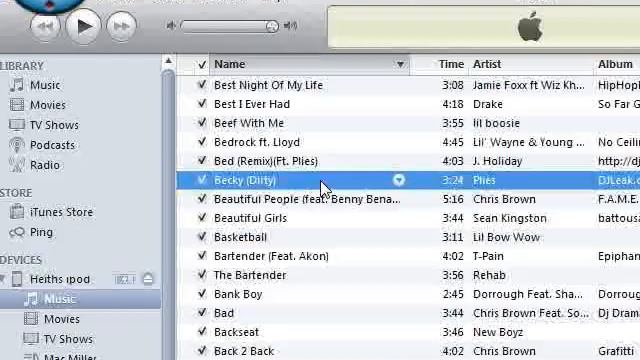
Task: Select the song The Bartender
Action: (x=250, y=275)
